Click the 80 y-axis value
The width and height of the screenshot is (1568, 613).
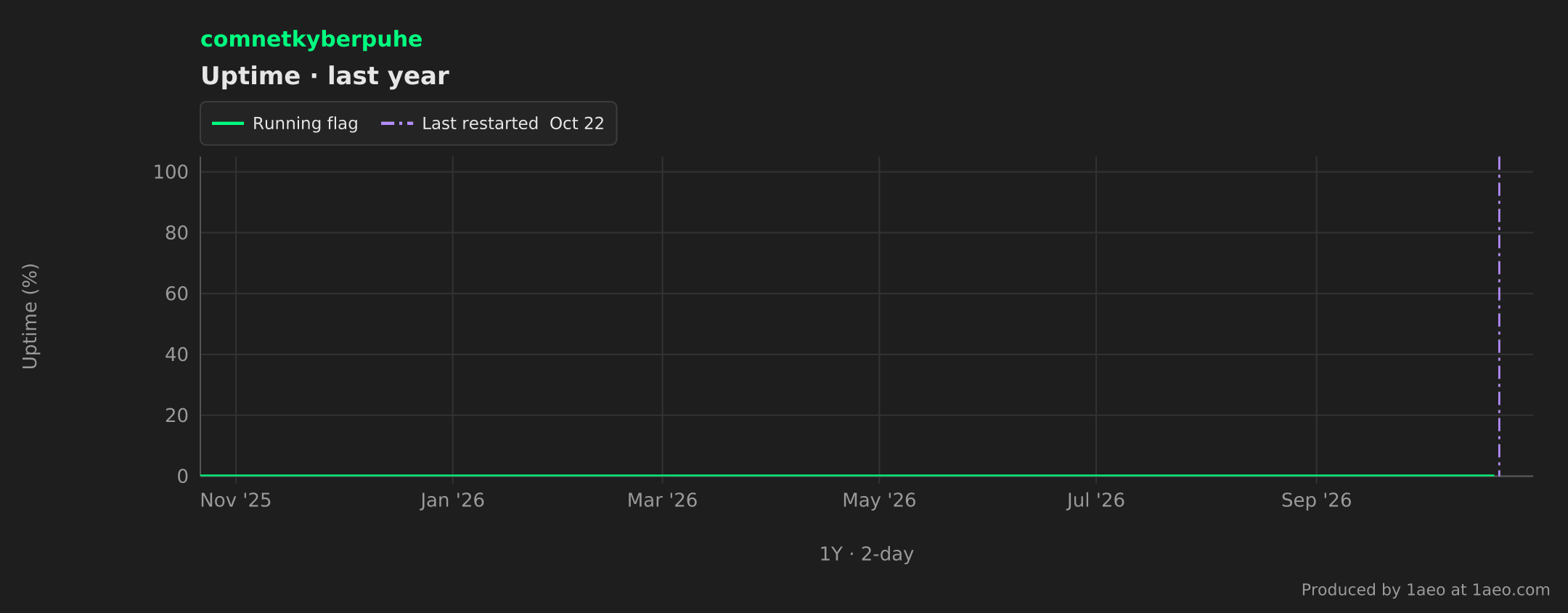coord(176,233)
